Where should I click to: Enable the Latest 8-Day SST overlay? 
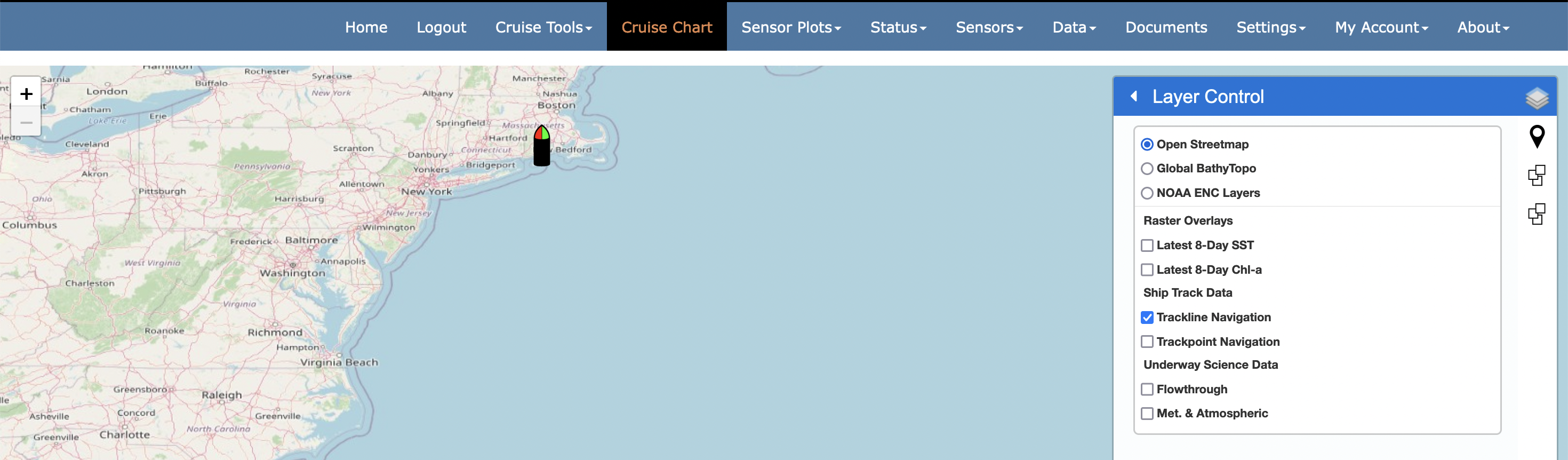[1147, 245]
